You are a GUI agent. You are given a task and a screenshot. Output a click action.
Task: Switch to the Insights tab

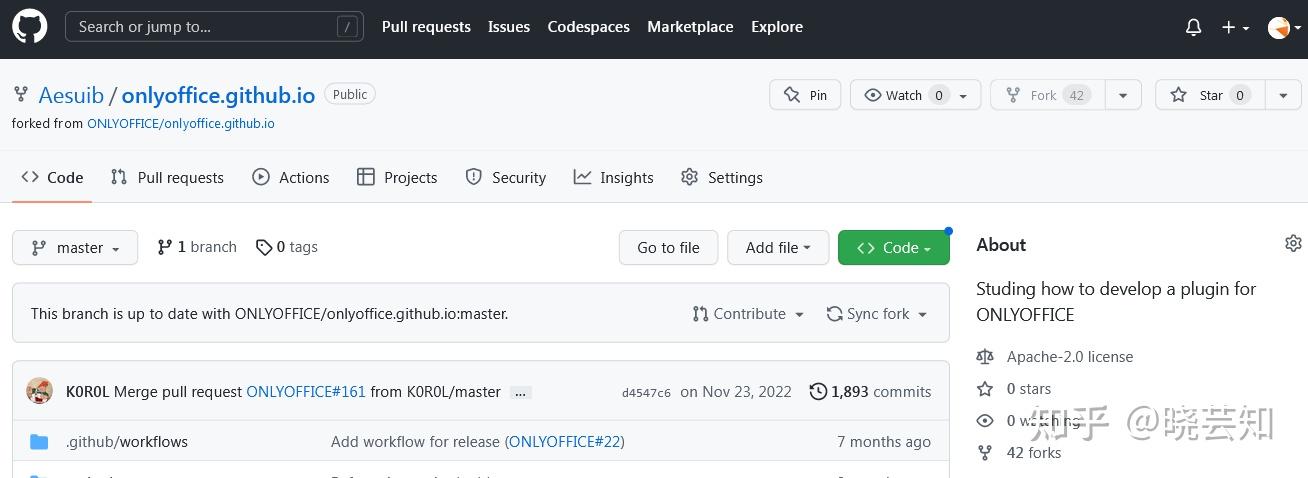613,177
